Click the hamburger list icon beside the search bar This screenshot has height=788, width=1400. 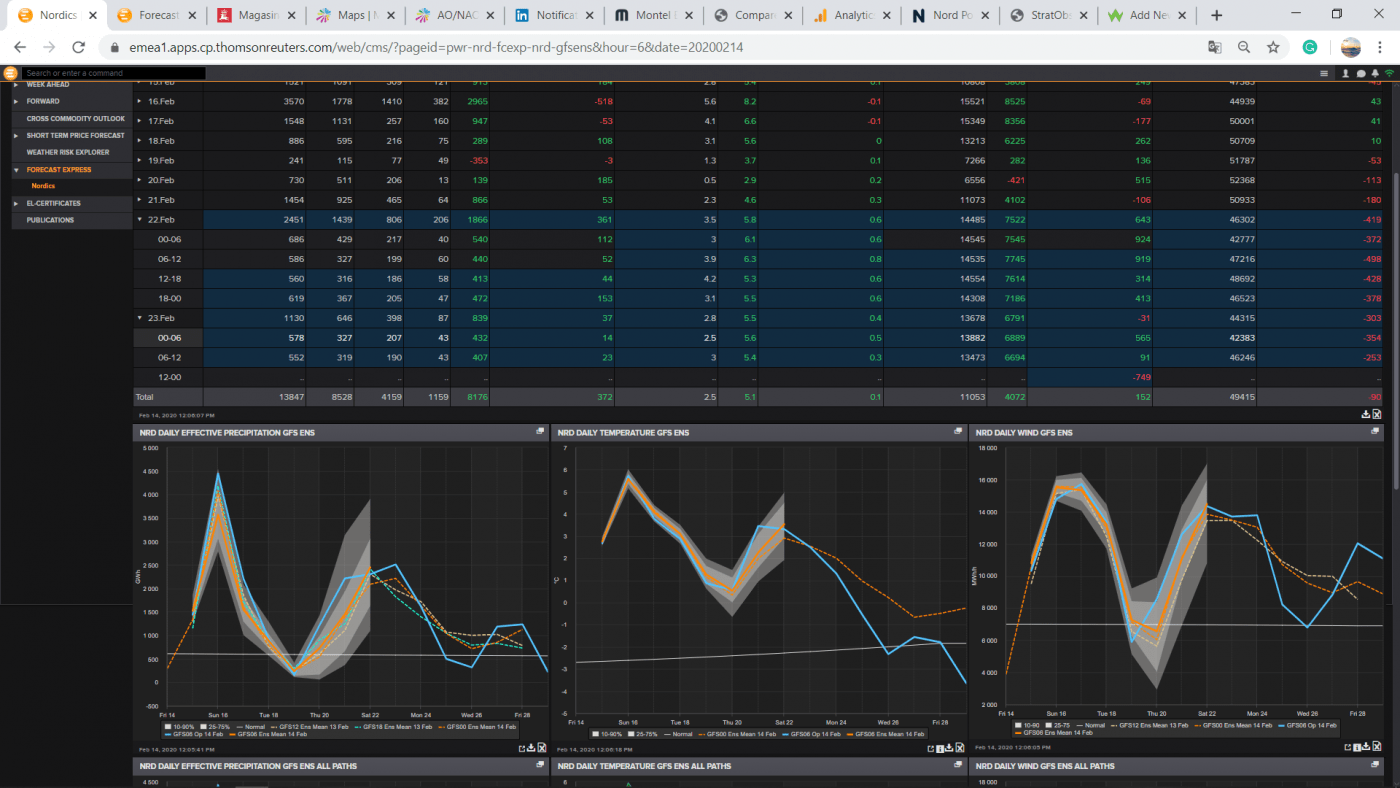[1324, 72]
